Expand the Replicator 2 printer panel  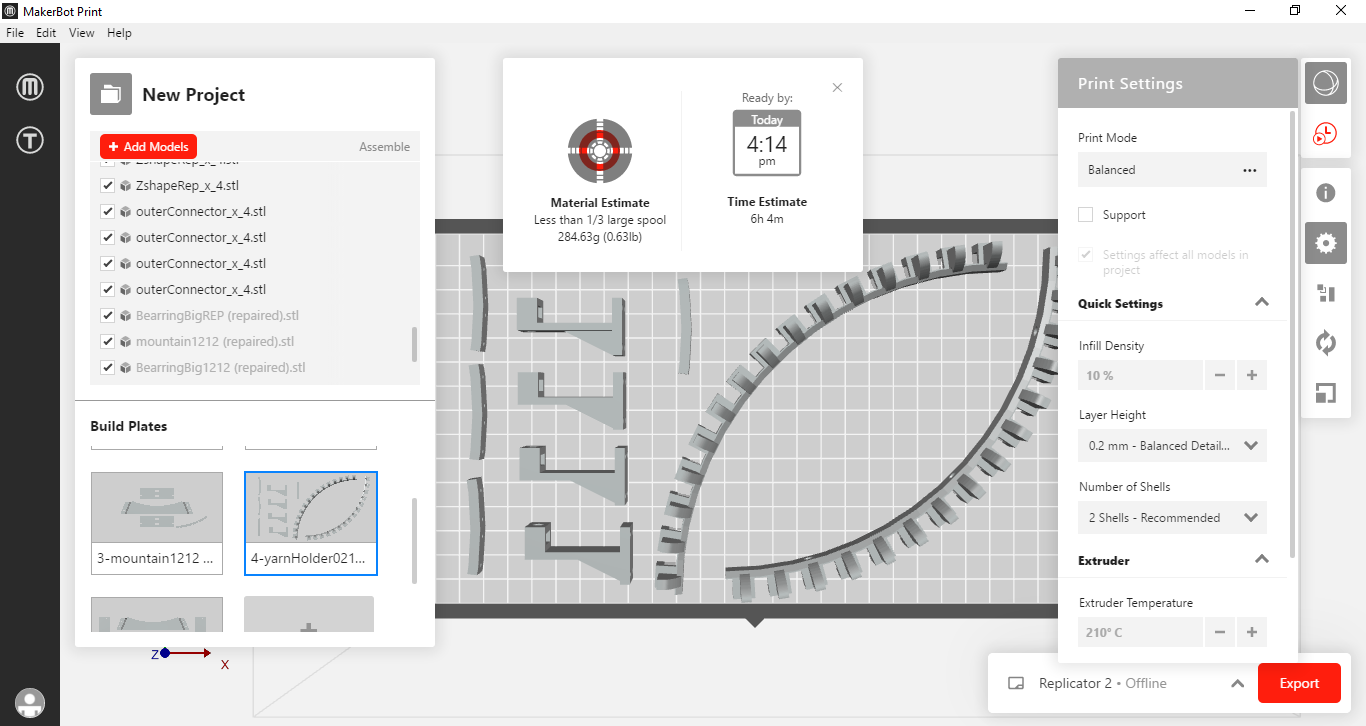[x=1237, y=684]
